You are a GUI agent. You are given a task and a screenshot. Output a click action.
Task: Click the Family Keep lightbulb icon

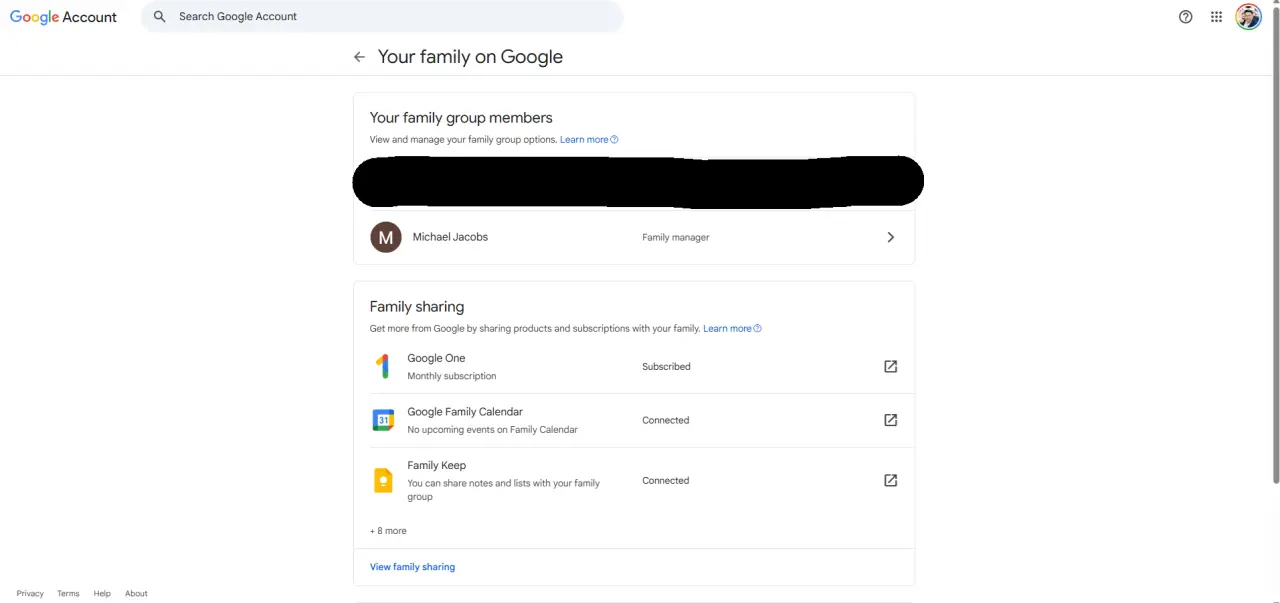click(x=383, y=481)
